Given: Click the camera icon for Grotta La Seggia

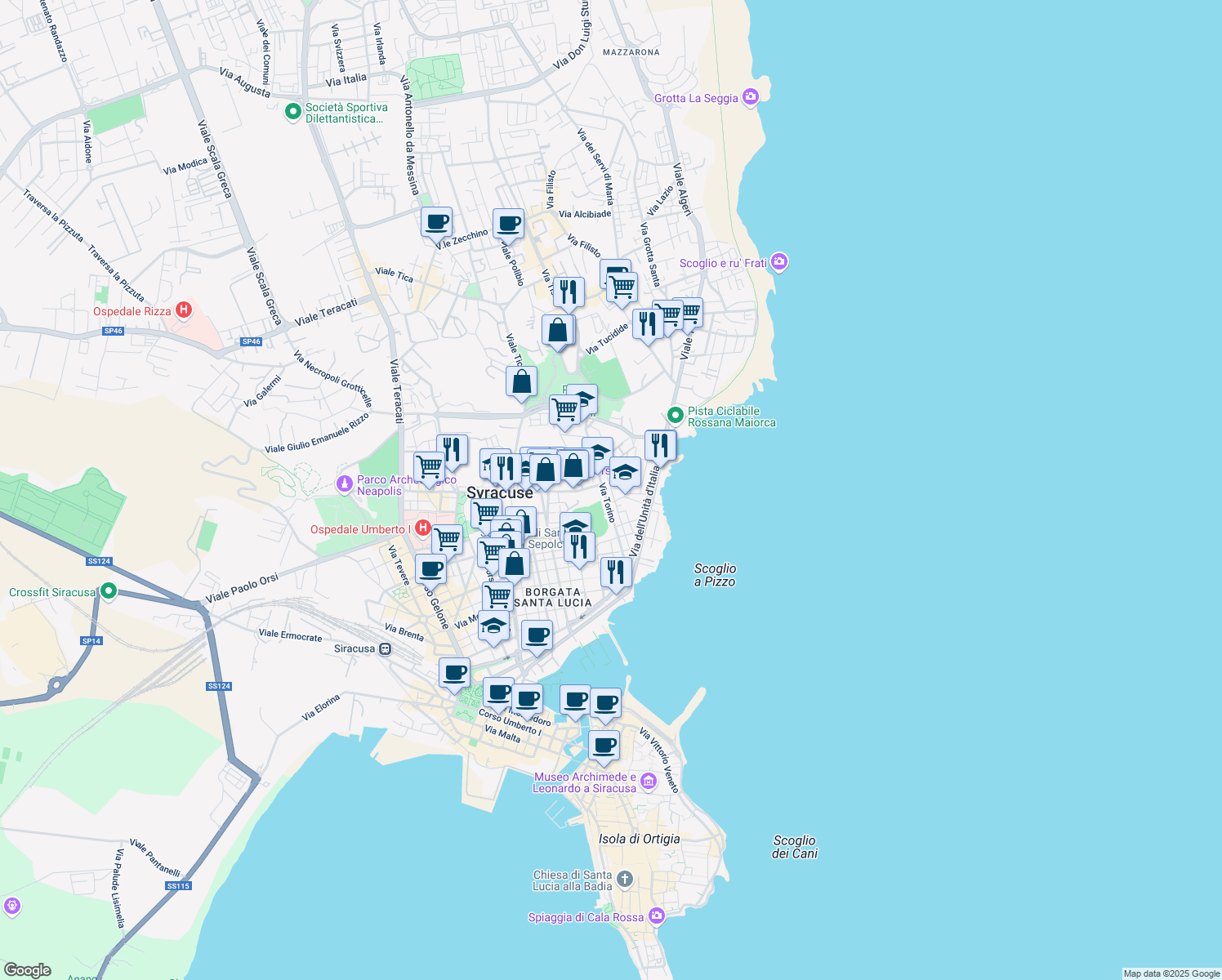Looking at the screenshot, I should pos(751,97).
